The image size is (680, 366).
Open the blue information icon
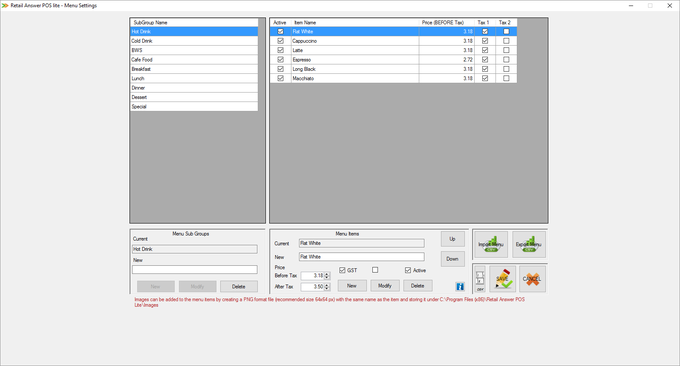[460, 287]
